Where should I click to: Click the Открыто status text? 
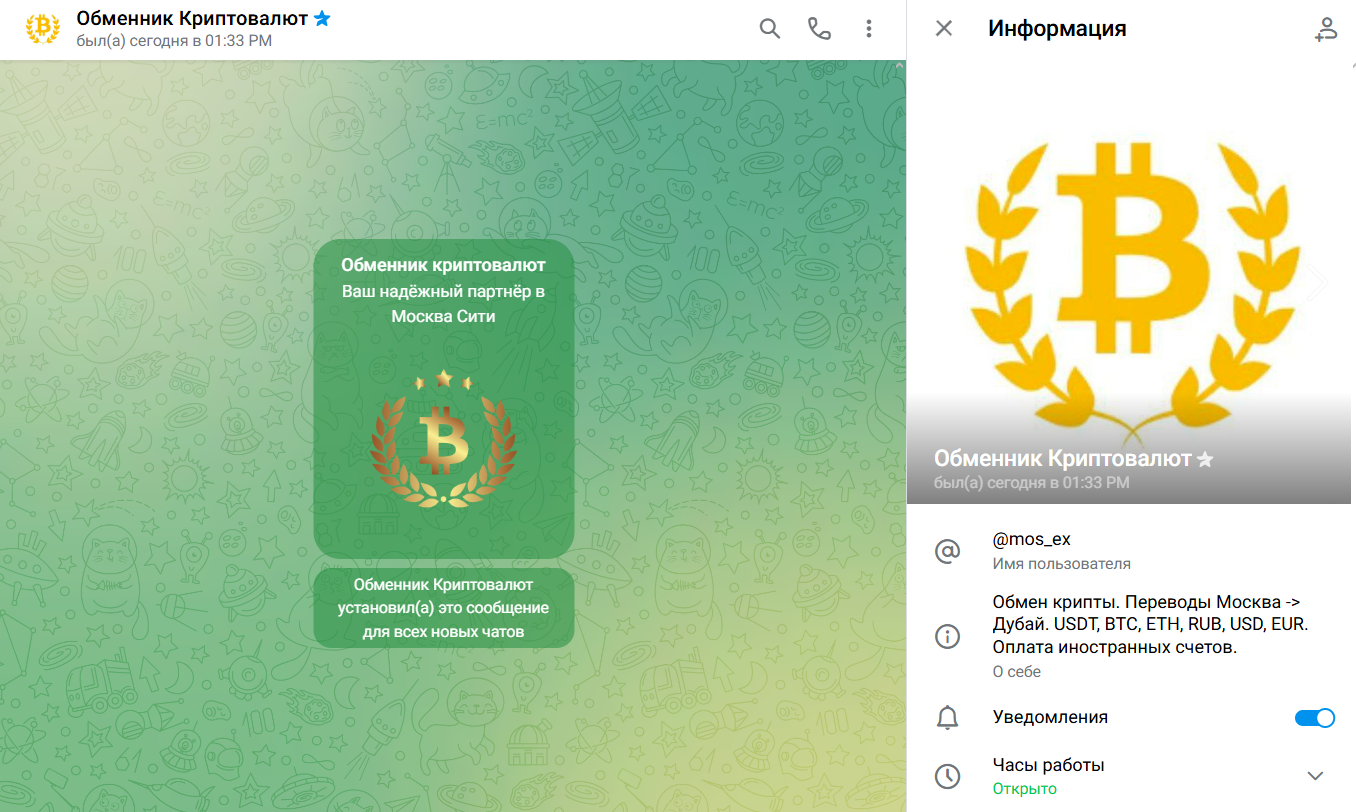(x=1024, y=788)
